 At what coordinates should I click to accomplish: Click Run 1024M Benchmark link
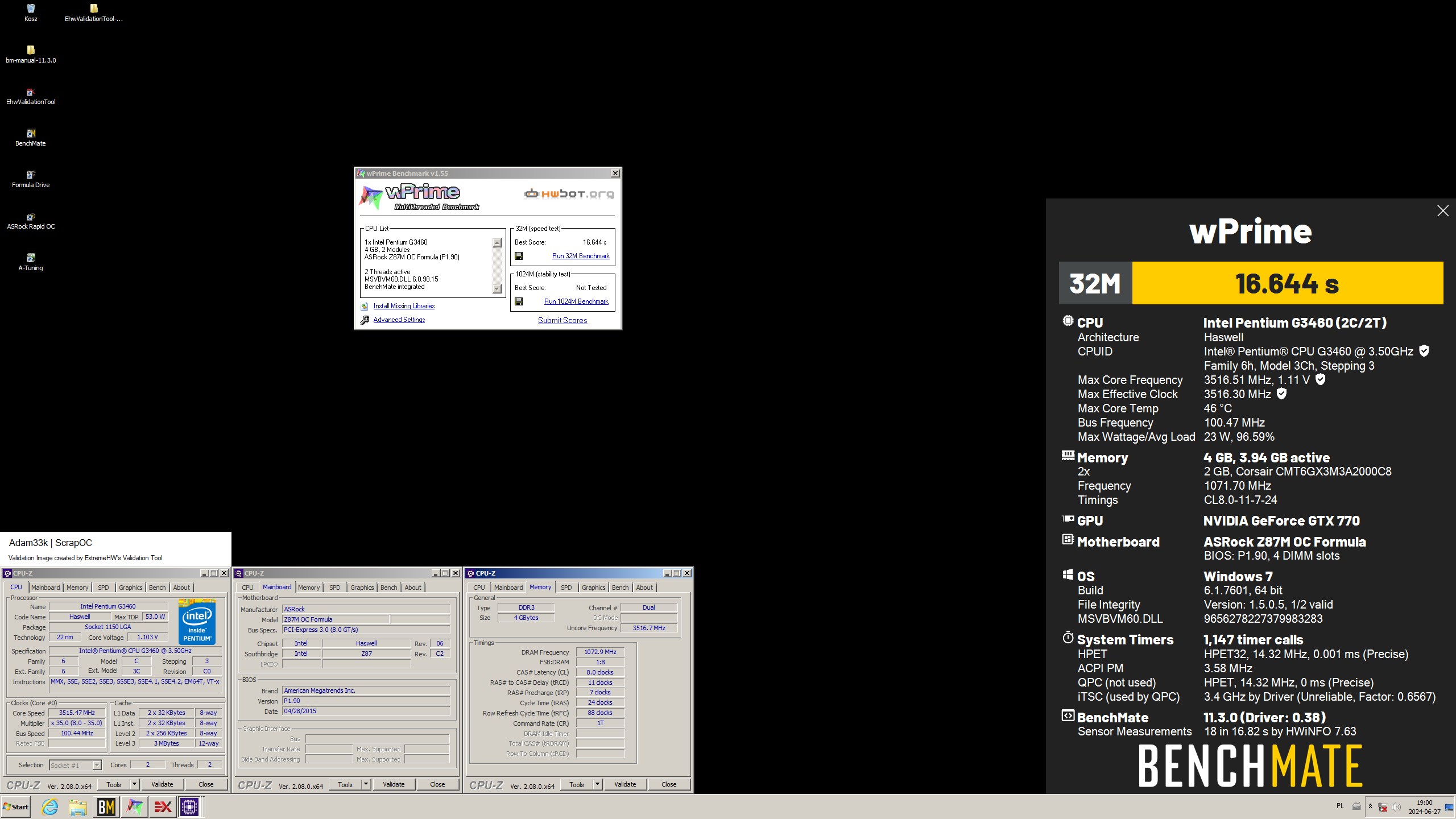[576, 301]
